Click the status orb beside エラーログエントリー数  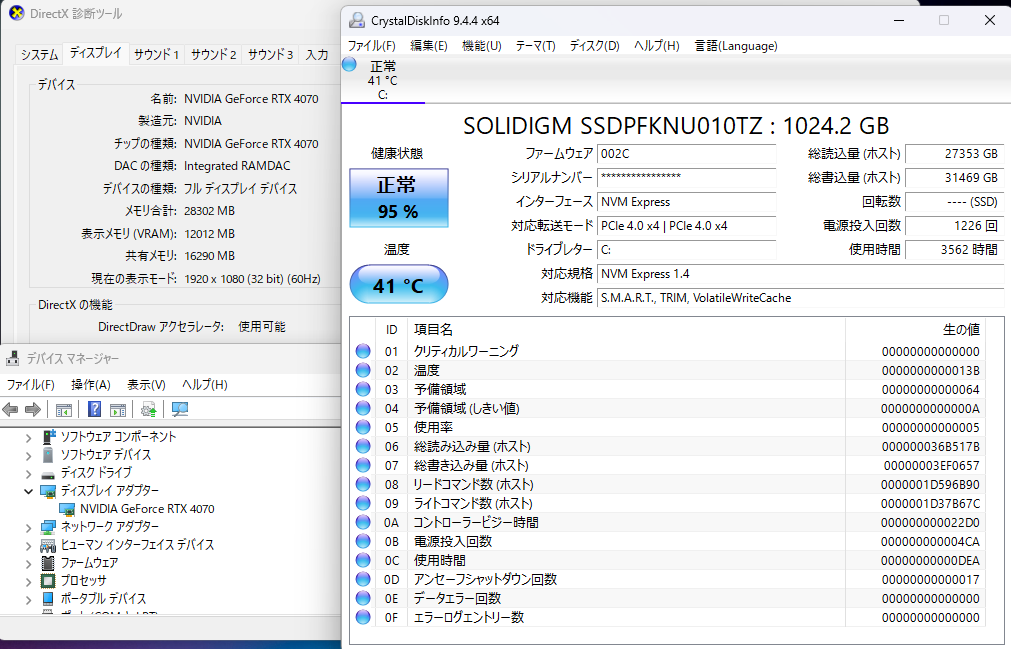[x=363, y=617]
